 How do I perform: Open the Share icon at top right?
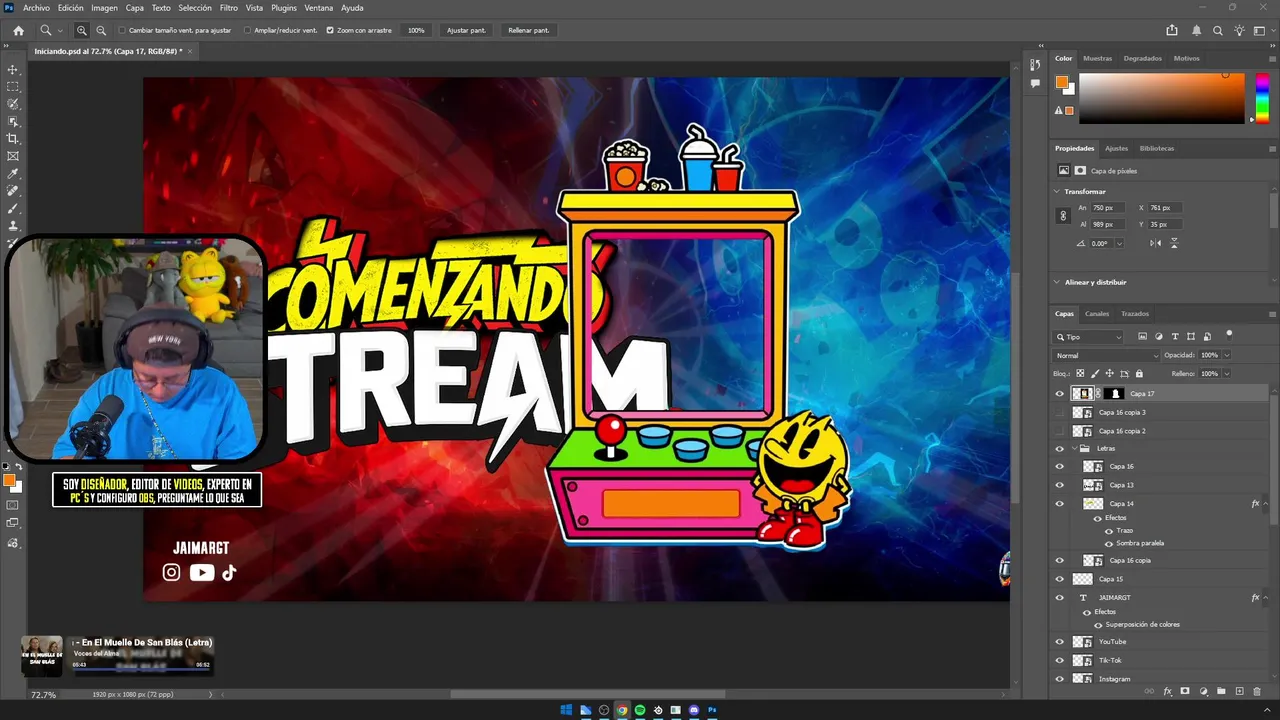(1172, 30)
